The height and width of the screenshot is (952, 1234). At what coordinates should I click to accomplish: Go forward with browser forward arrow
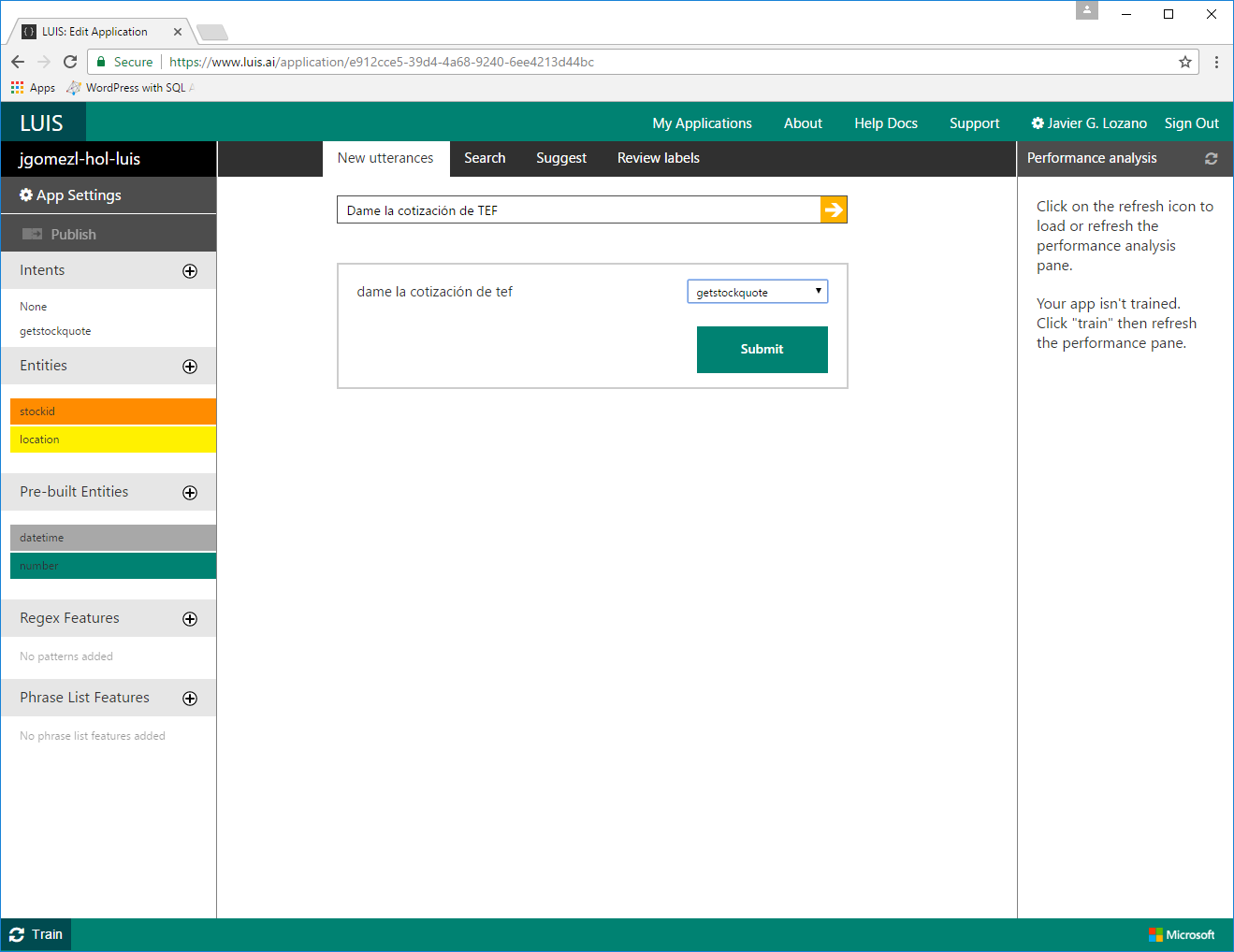coord(44,62)
